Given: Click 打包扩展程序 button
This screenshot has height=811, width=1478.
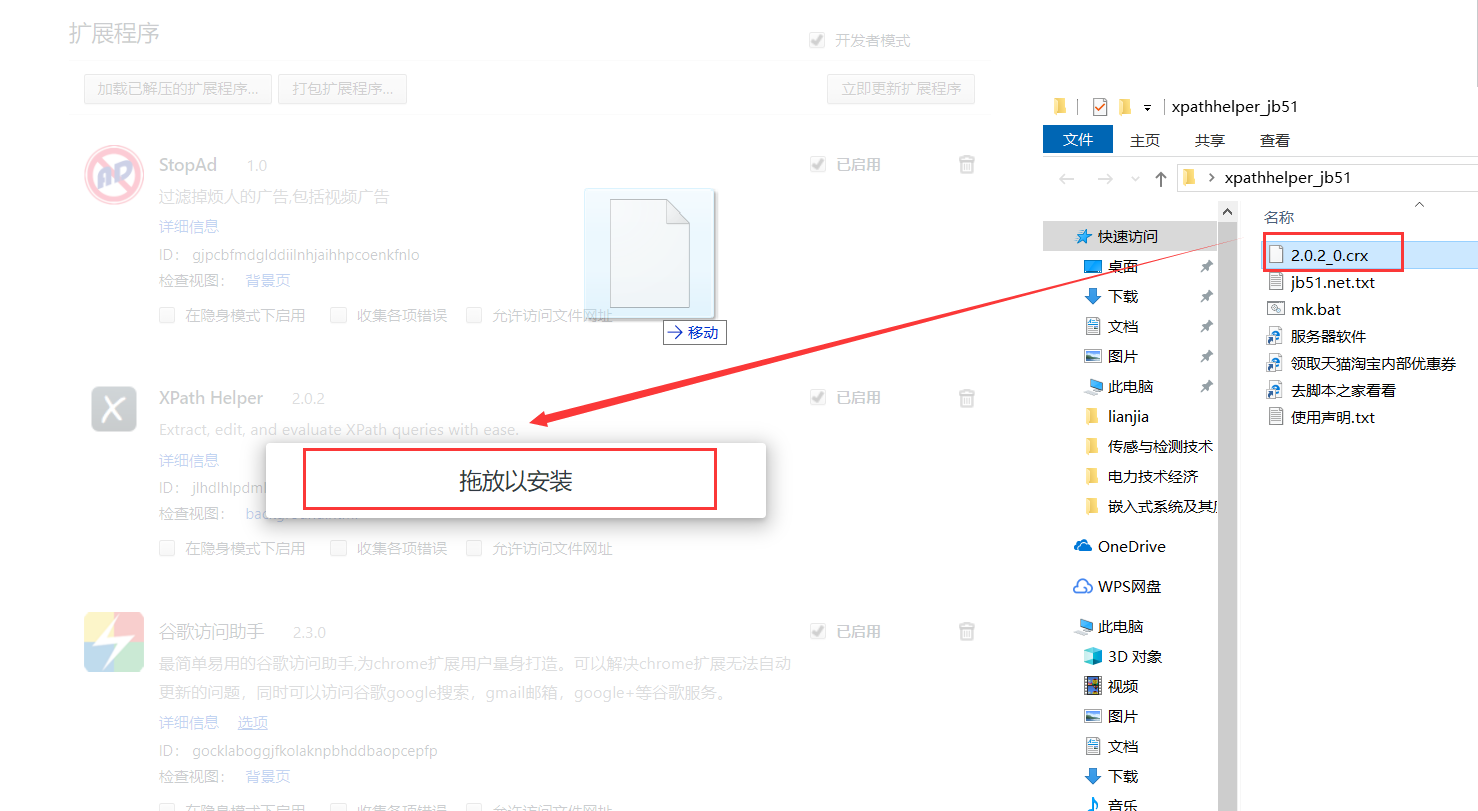Looking at the screenshot, I should [x=342, y=88].
